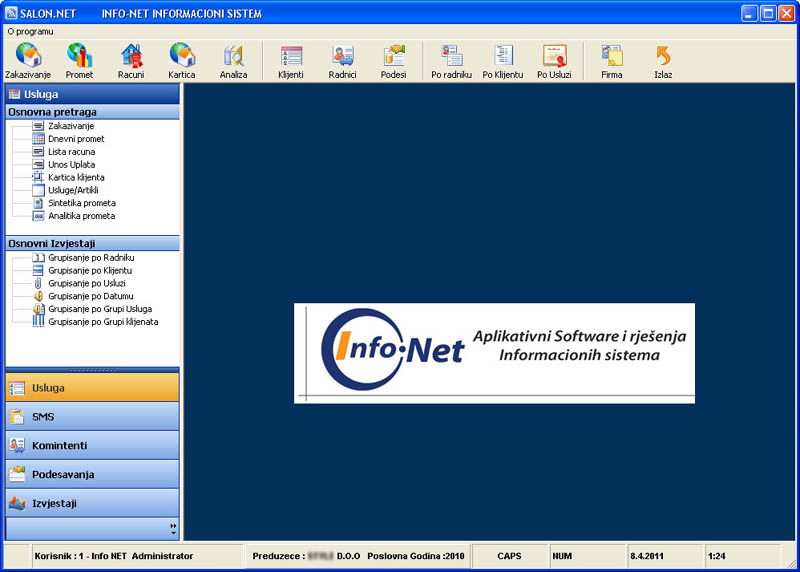
Task: Click the Osnovna pretraga section header
Action: point(92,112)
